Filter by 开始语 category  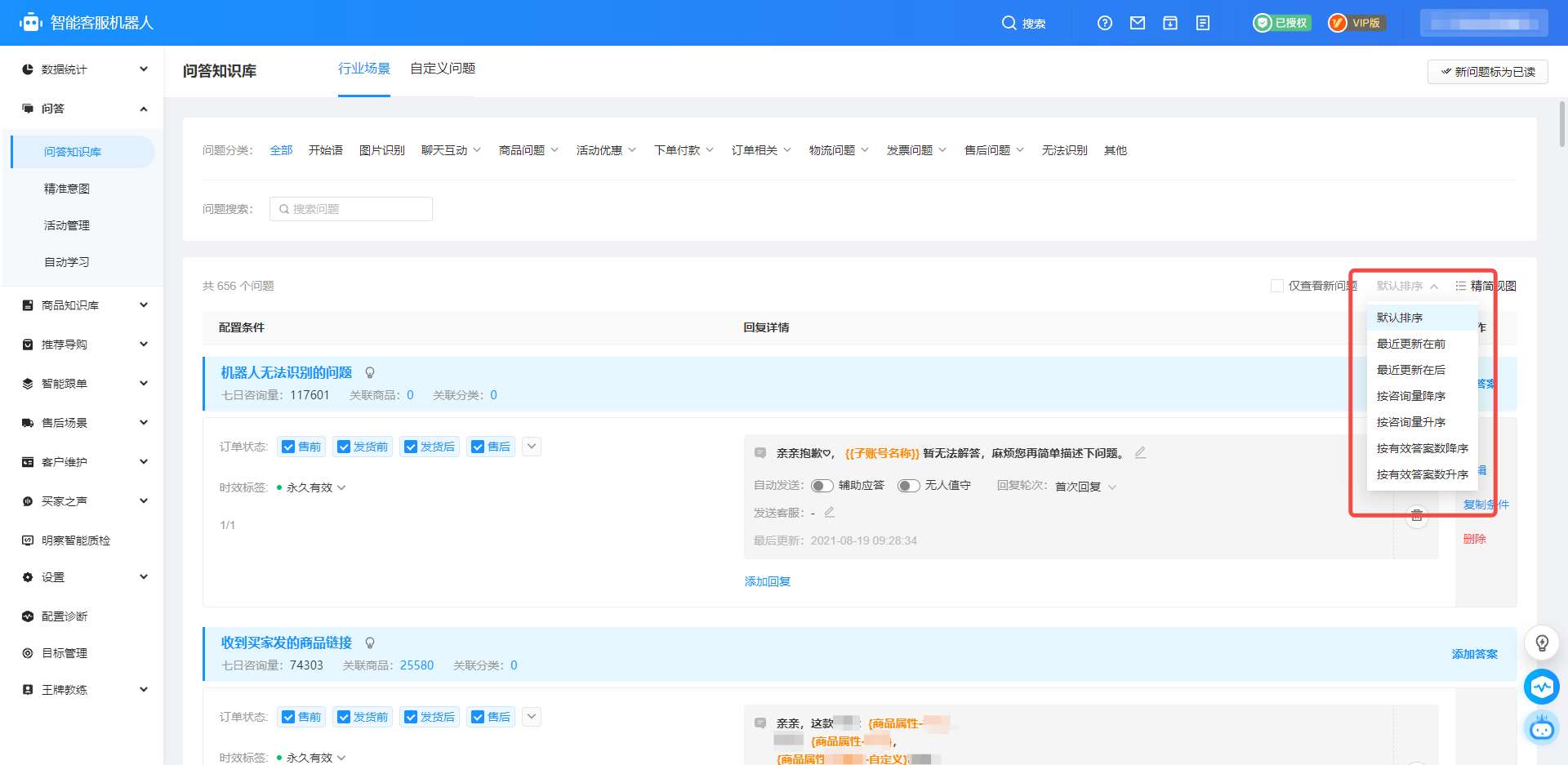click(x=326, y=150)
